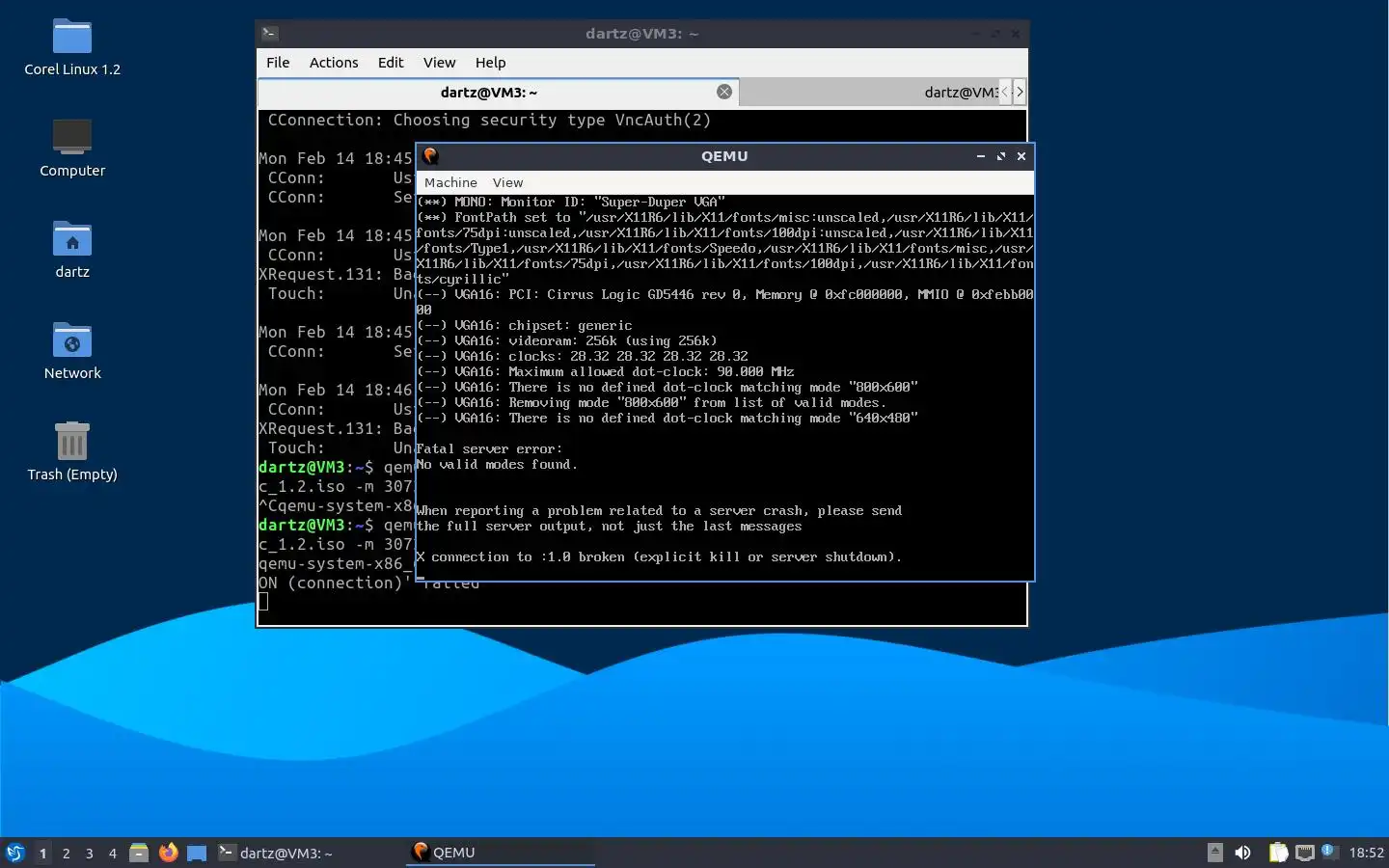
Task: Click the 18:52 clock in the panel
Action: (x=1366, y=853)
